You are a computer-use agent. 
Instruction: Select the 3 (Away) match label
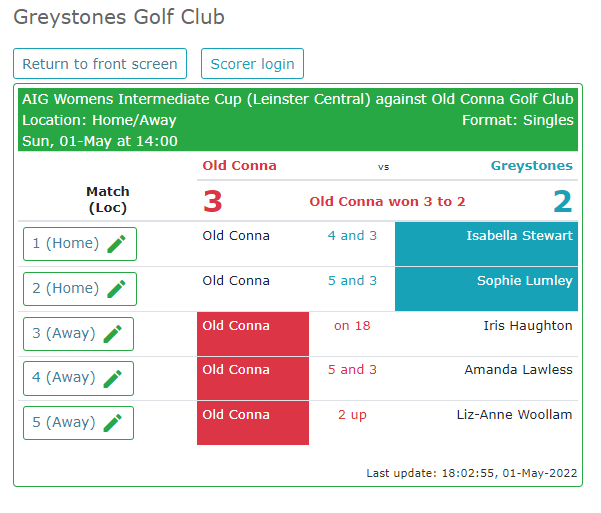(64, 333)
